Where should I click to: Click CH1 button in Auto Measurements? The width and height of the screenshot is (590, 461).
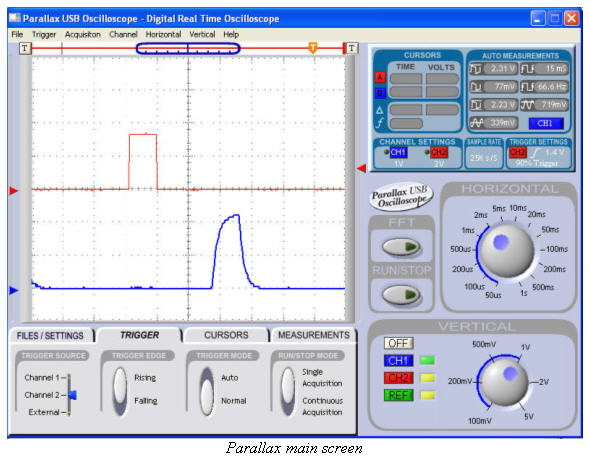coord(546,123)
